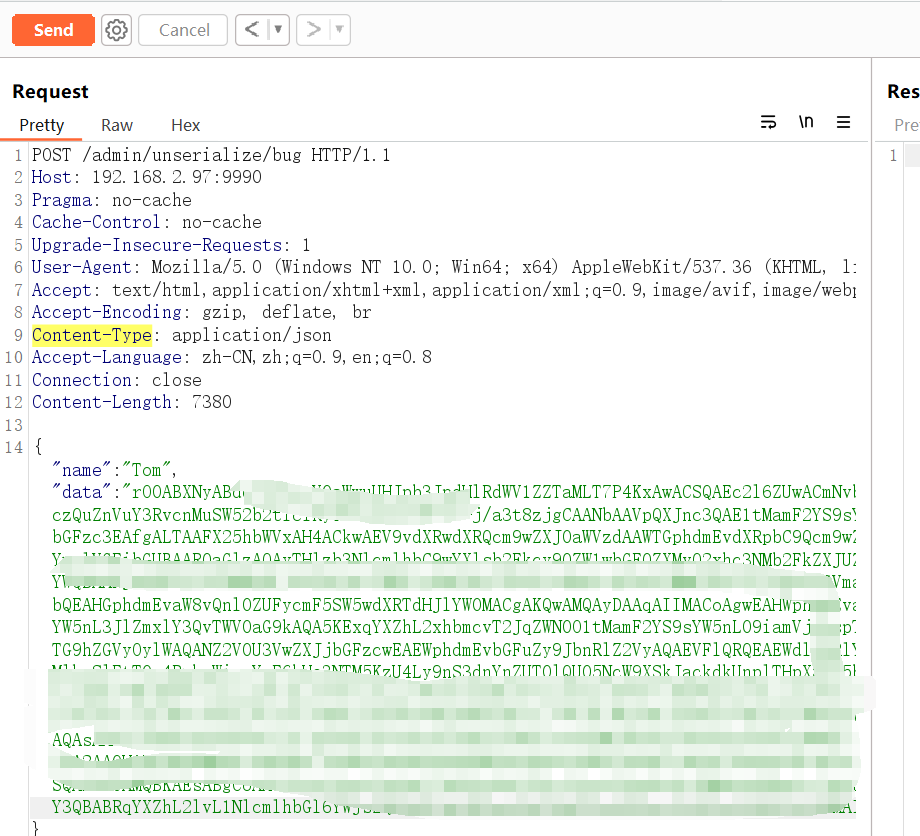Click the Accept: text/html header line
920x836 pixels.
pos(444,290)
